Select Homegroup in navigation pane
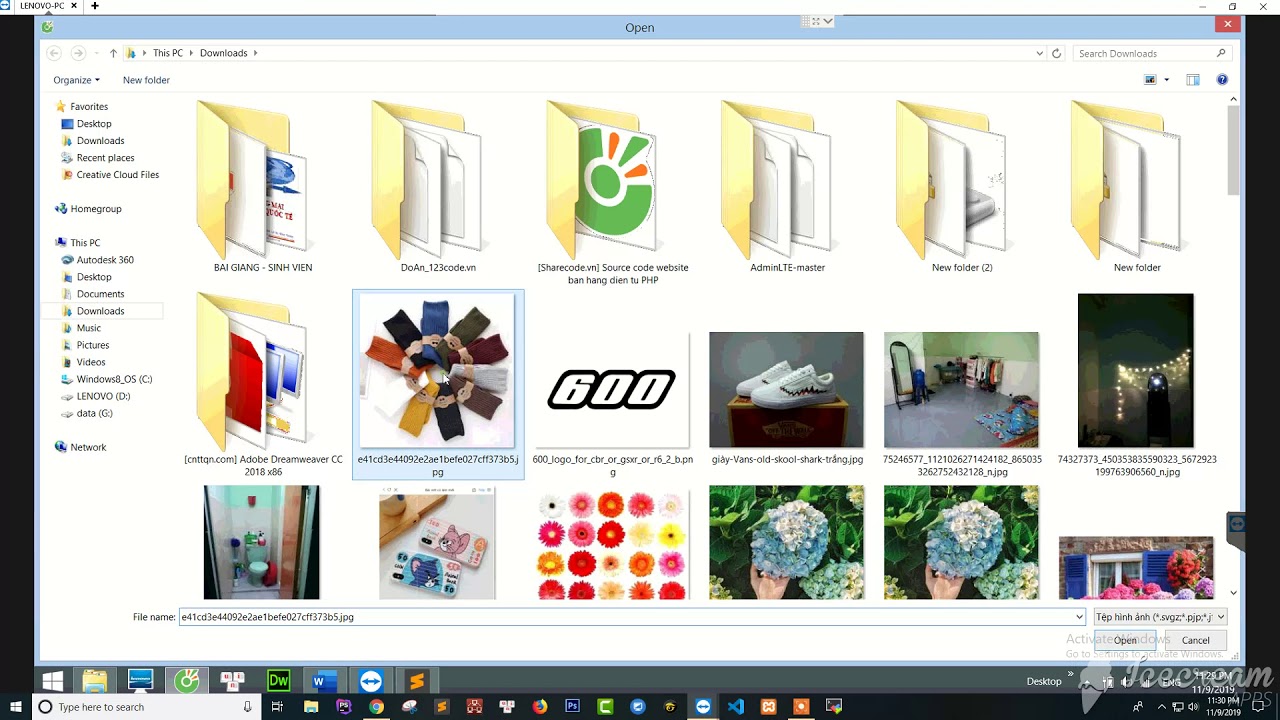This screenshot has height=720, width=1280. pyautogui.click(x=96, y=209)
